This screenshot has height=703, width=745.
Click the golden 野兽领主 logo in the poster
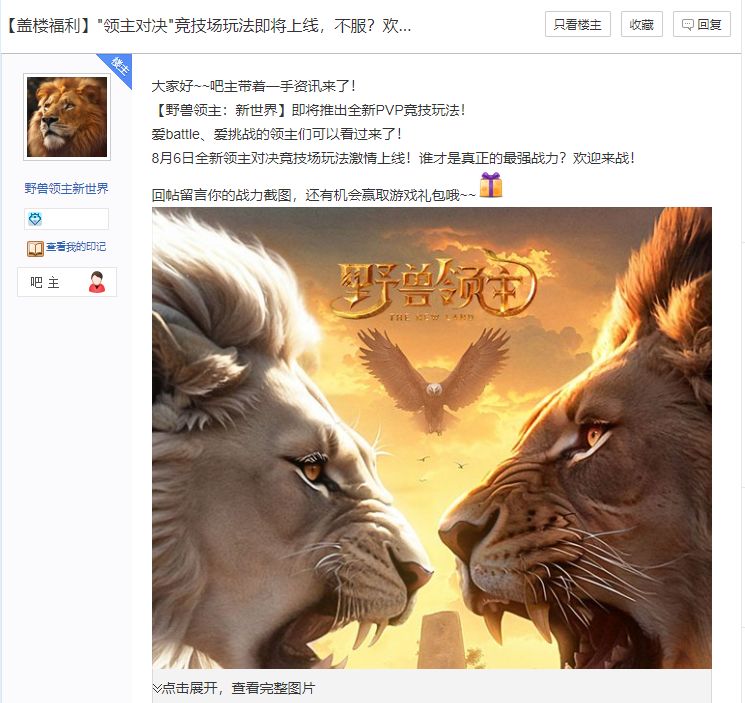click(x=433, y=287)
